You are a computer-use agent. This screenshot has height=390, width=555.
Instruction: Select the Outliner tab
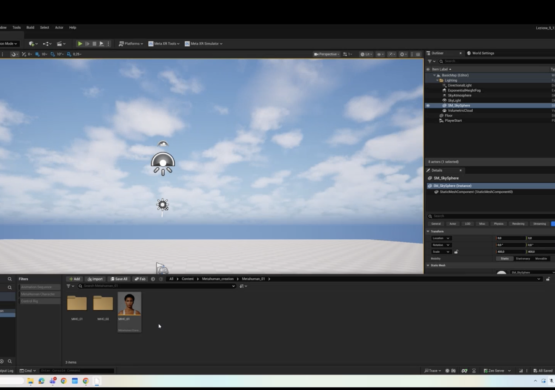point(438,53)
